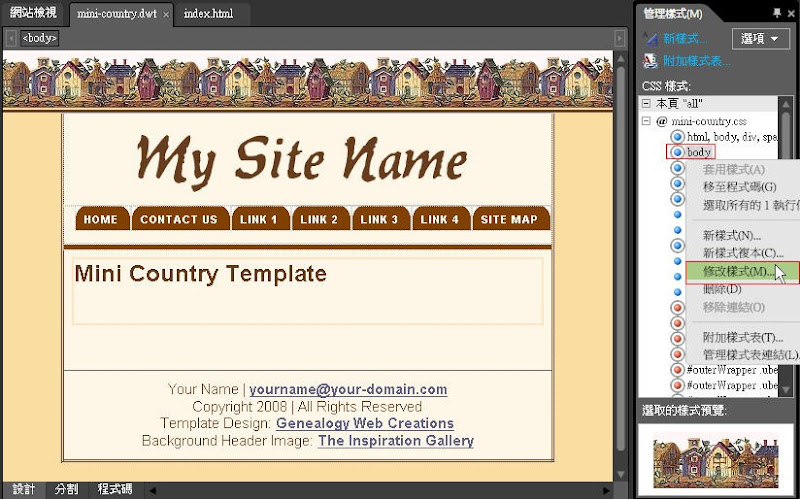This screenshot has height=499, width=800.
Task: Click the 新樣式... link text in panel
Action: (685, 39)
